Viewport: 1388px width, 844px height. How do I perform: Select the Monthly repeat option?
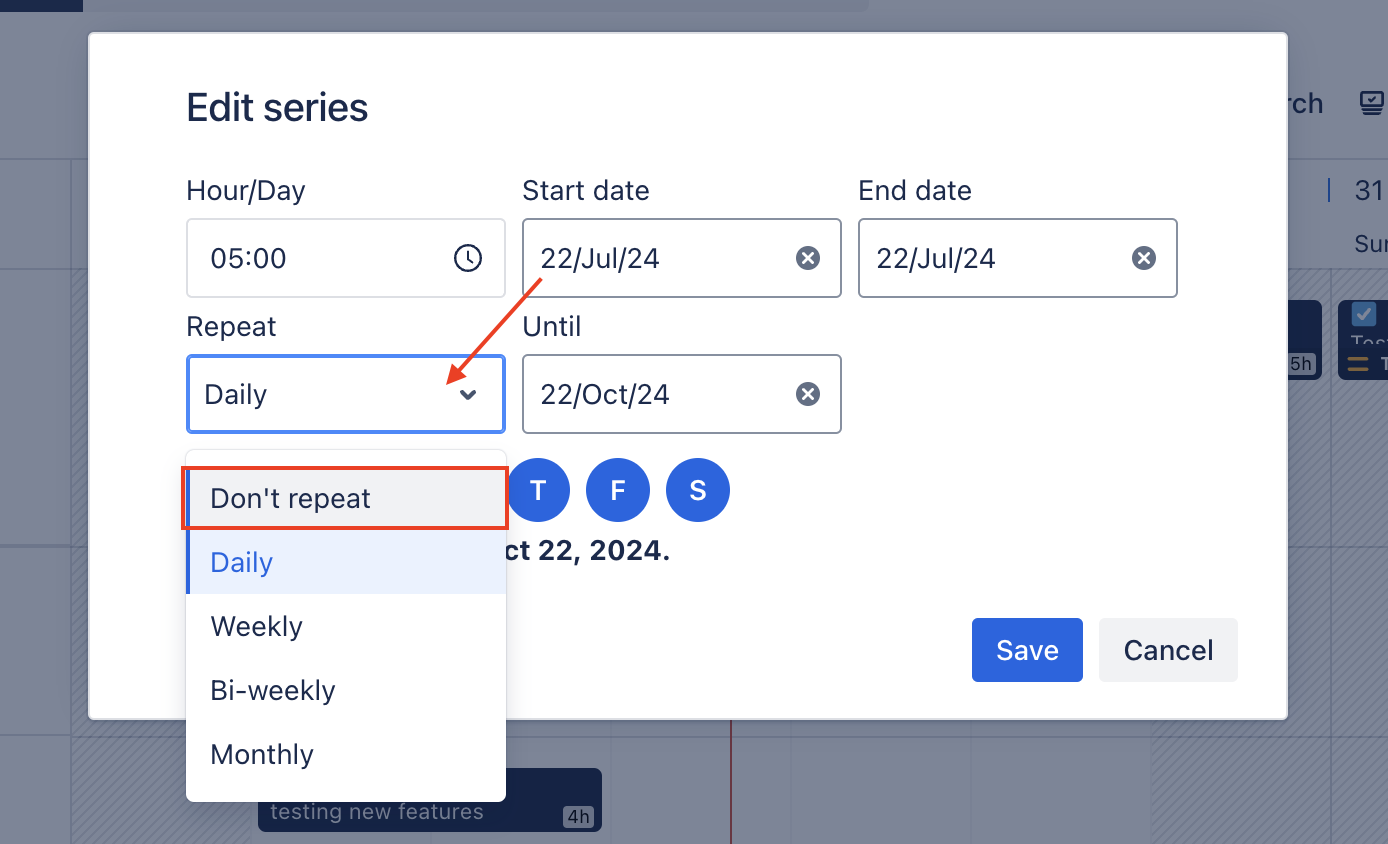click(346, 754)
